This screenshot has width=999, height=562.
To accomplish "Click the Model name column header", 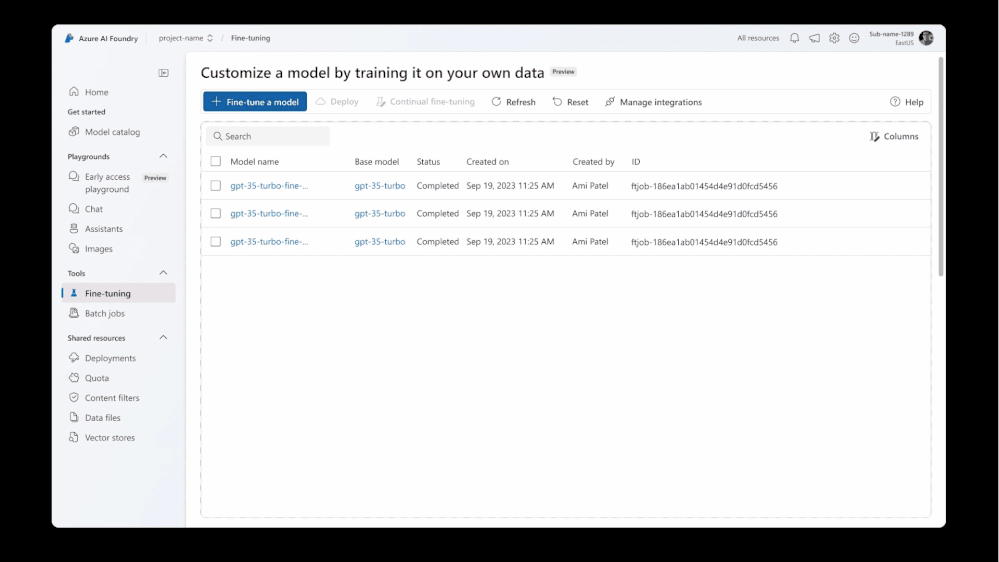I will click(x=254, y=162).
